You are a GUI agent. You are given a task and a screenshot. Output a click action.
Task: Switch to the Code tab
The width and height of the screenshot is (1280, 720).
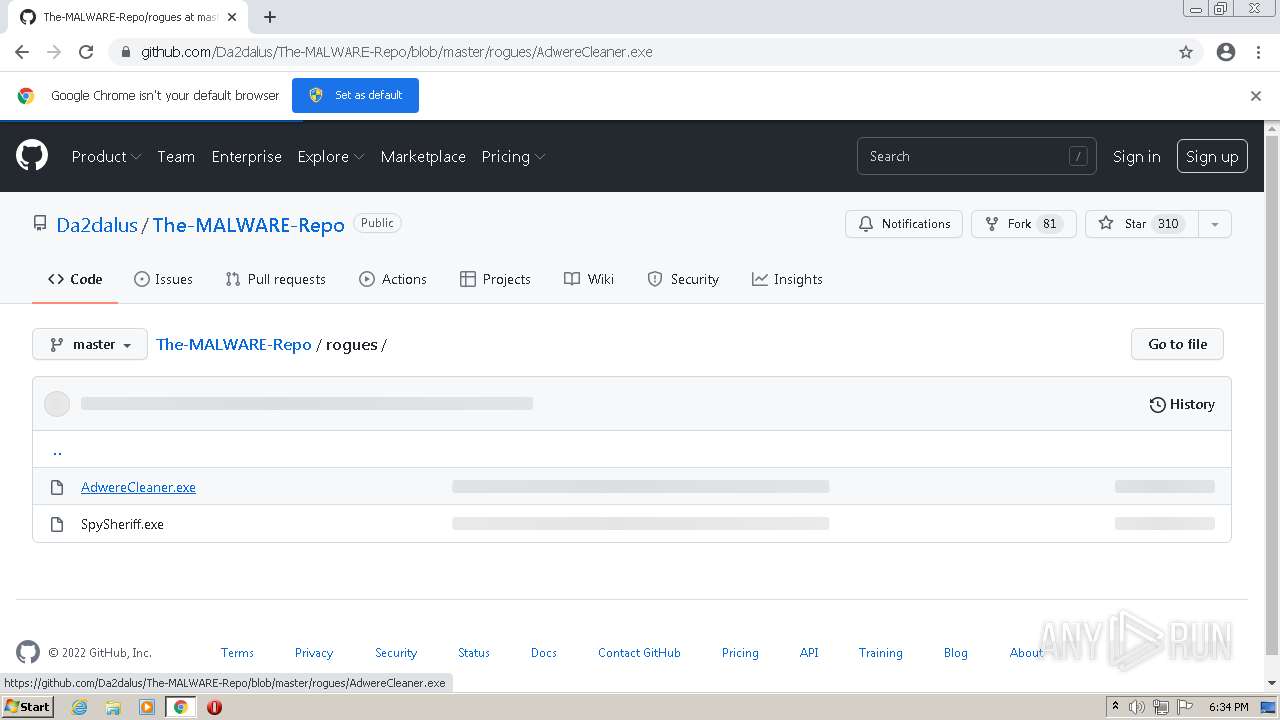pyautogui.click(x=75, y=279)
